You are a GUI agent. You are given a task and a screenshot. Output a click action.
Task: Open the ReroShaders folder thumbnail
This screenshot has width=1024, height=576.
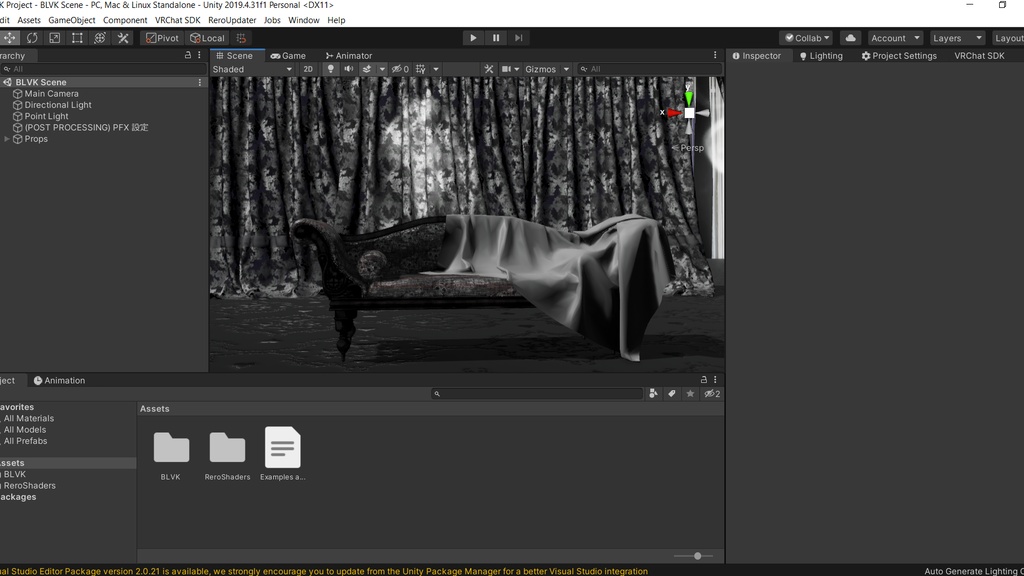227,448
